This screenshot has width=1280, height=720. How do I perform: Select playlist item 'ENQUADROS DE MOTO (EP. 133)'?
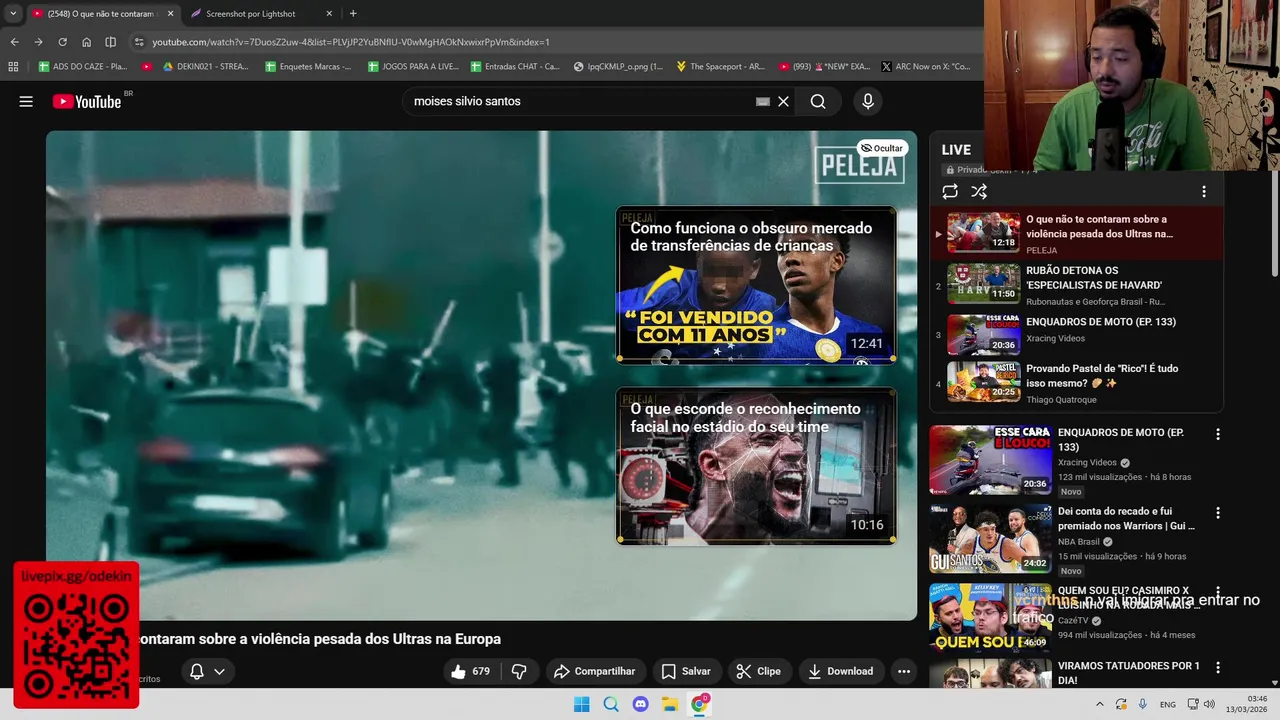(x=1076, y=335)
